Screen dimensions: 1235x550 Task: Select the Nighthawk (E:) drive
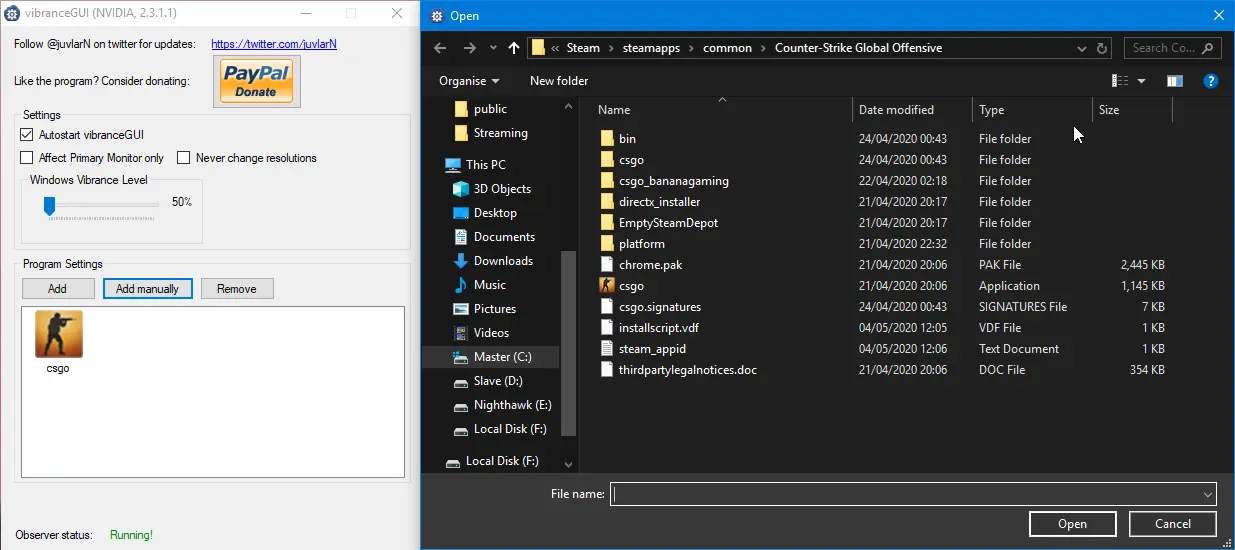tap(512, 405)
